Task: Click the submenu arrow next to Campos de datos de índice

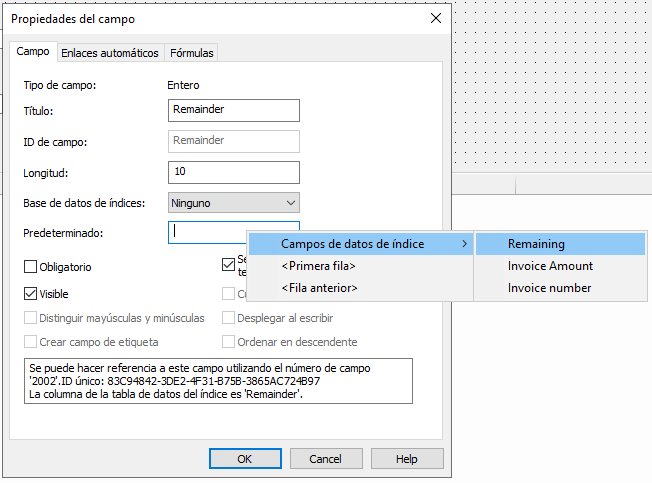Action: click(464, 244)
